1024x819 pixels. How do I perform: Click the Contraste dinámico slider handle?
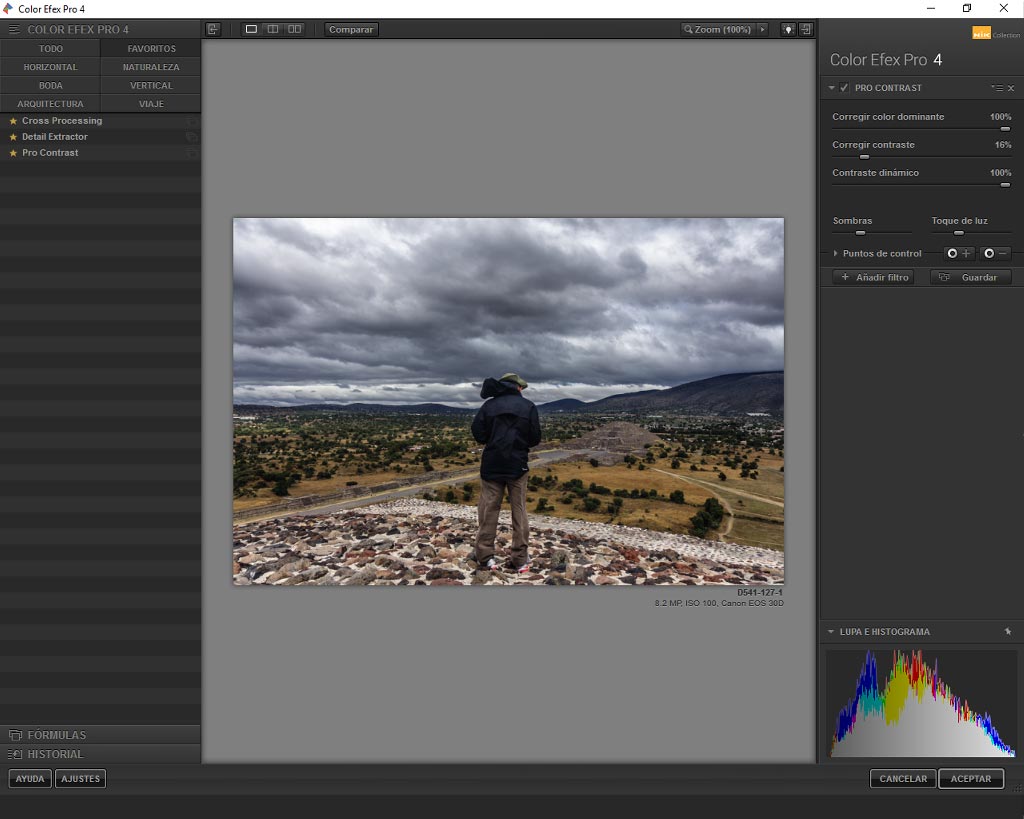click(x=1006, y=185)
